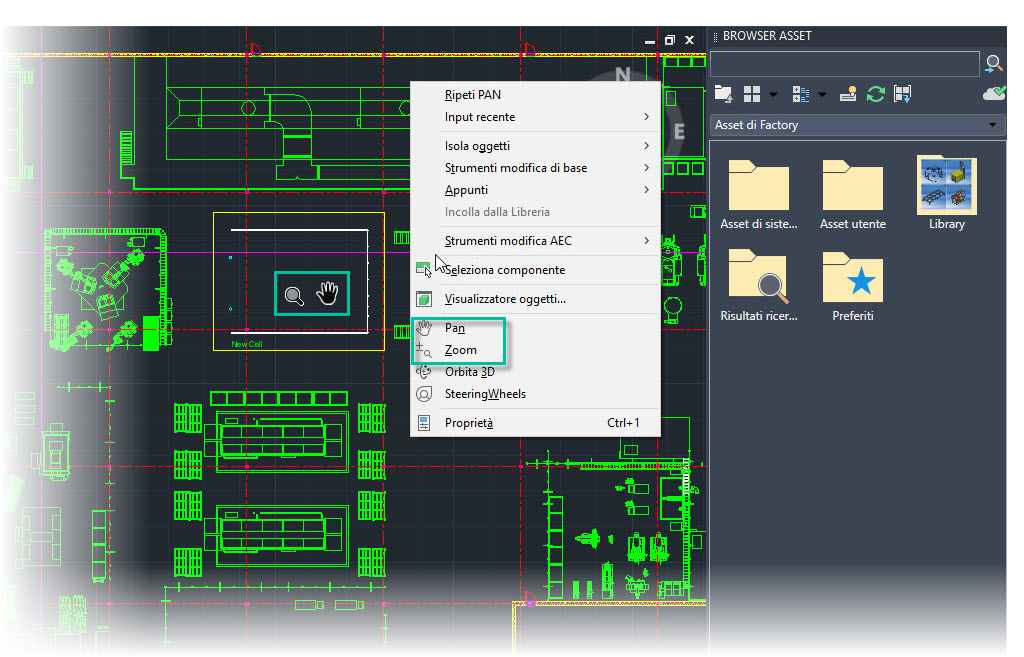Open SteeringWheels navigation

click(487, 393)
